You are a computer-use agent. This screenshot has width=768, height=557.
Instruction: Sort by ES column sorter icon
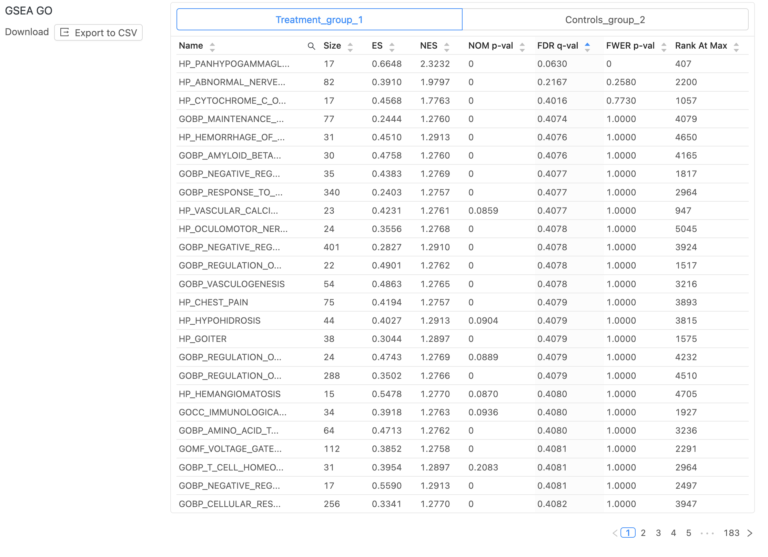point(392,46)
